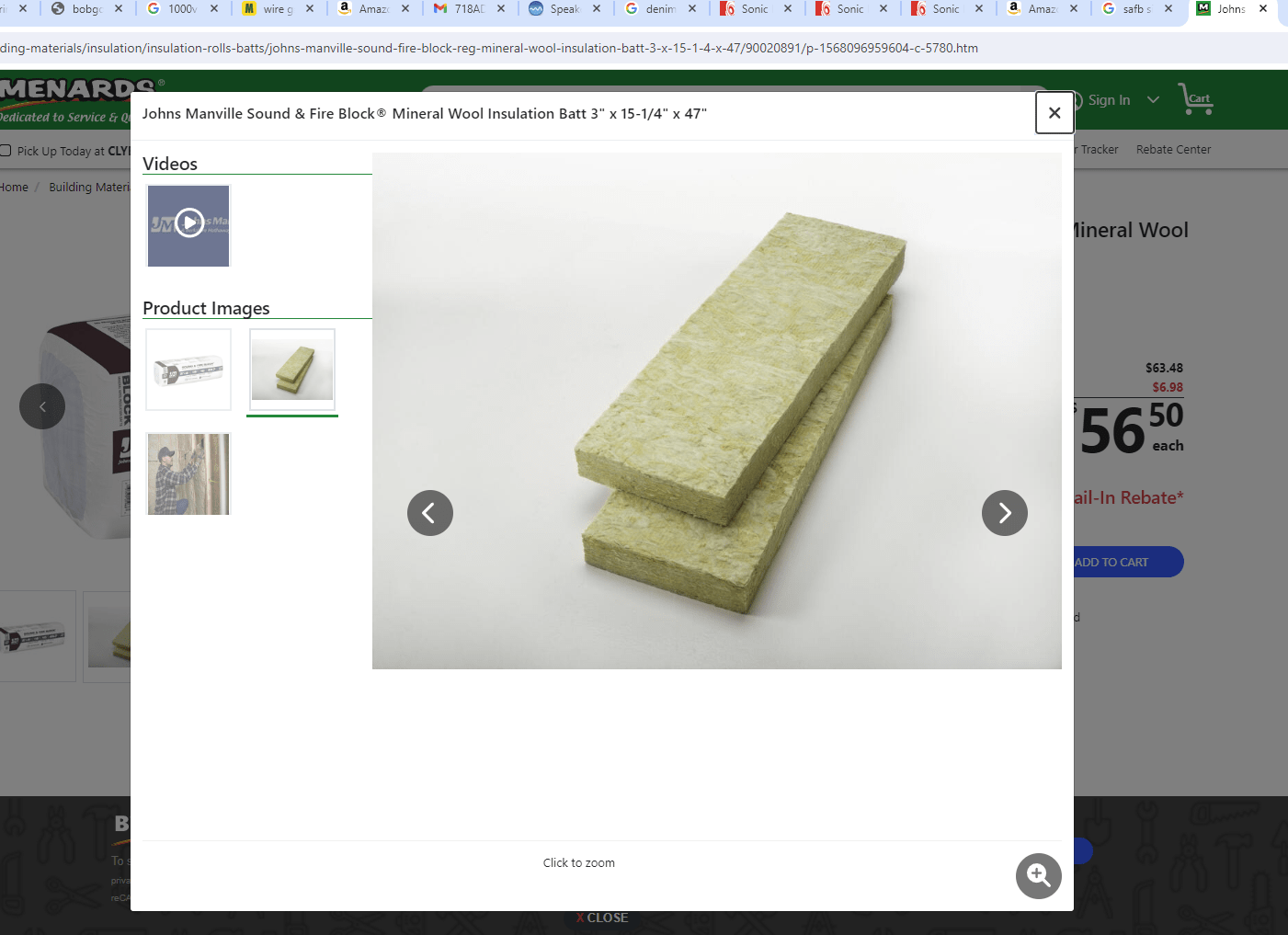This screenshot has width=1288, height=935.
Task: Switch to the bobgo browser tab
Action: (85, 9)
